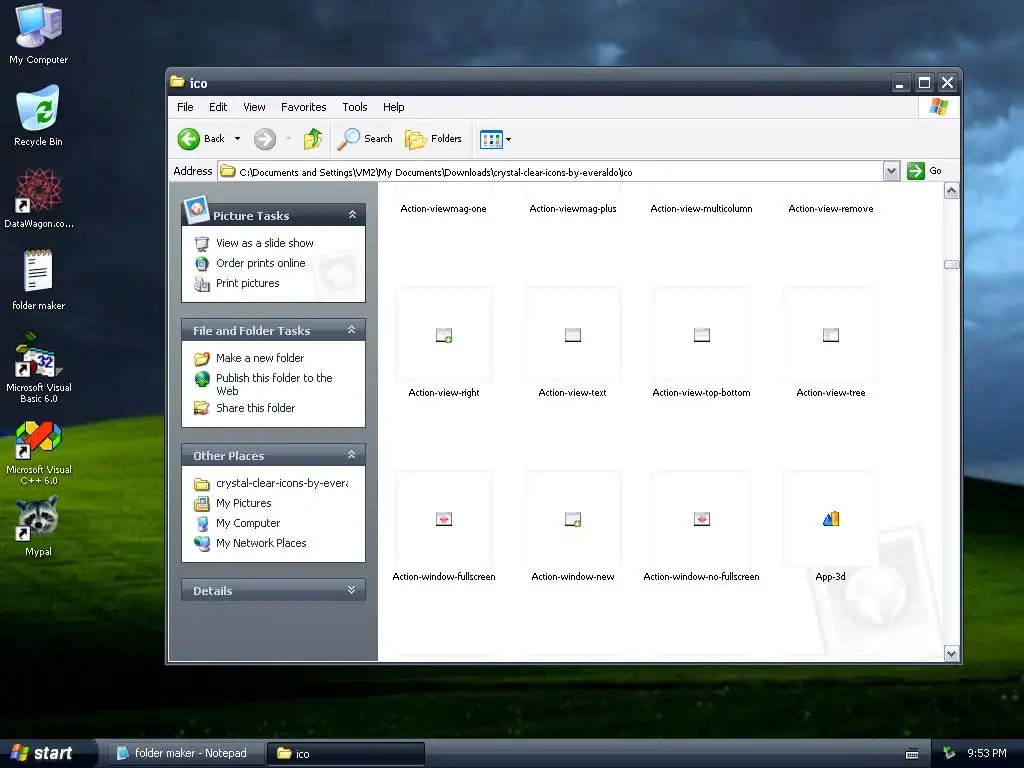The height and width of the screenshot is (768, 1024).
Task: Select the Action-window-fullscreen thumbnail
Action: (x=444, y=519)
